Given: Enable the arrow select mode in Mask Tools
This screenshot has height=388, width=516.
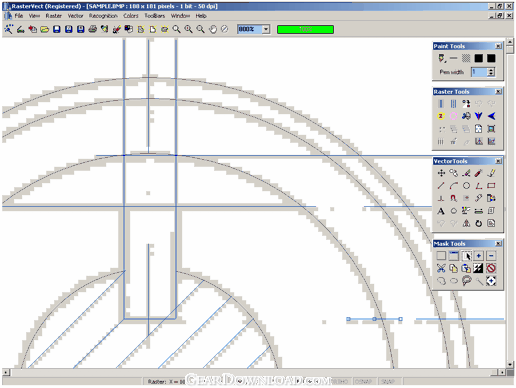Looking at the screenshot, I should tap(466, 256).
